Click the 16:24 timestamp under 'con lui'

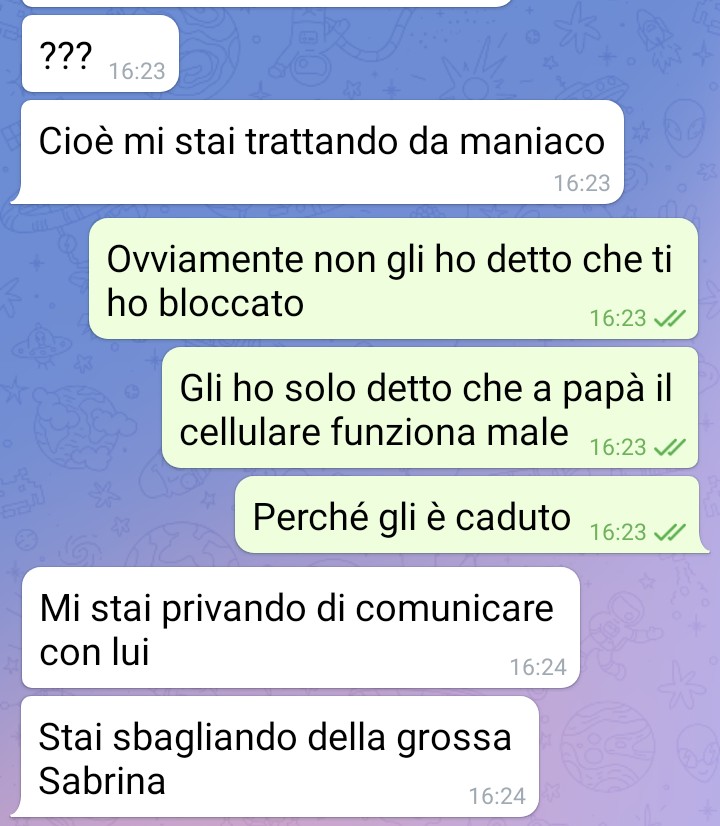click(538, 667)
